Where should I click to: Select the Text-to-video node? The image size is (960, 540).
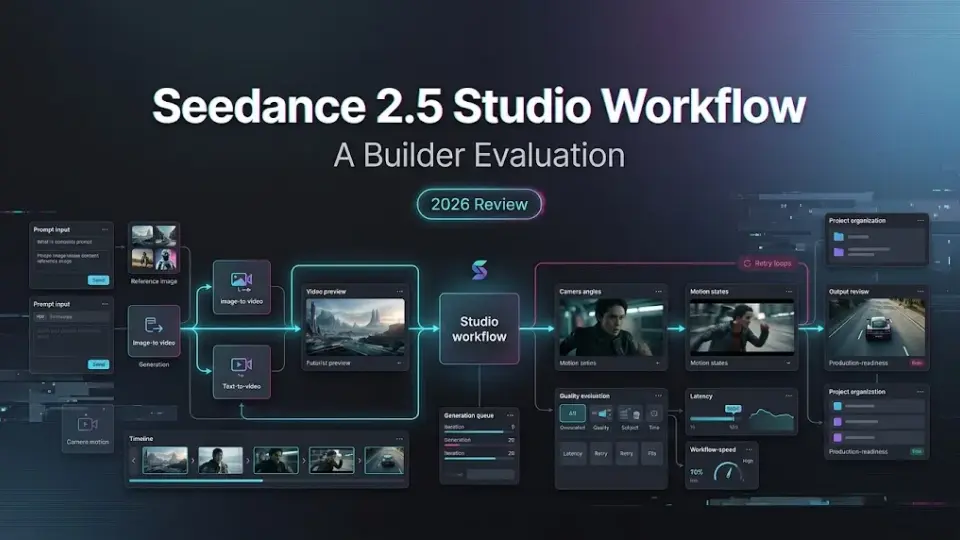pyautogui.click(x=241, y=372)
